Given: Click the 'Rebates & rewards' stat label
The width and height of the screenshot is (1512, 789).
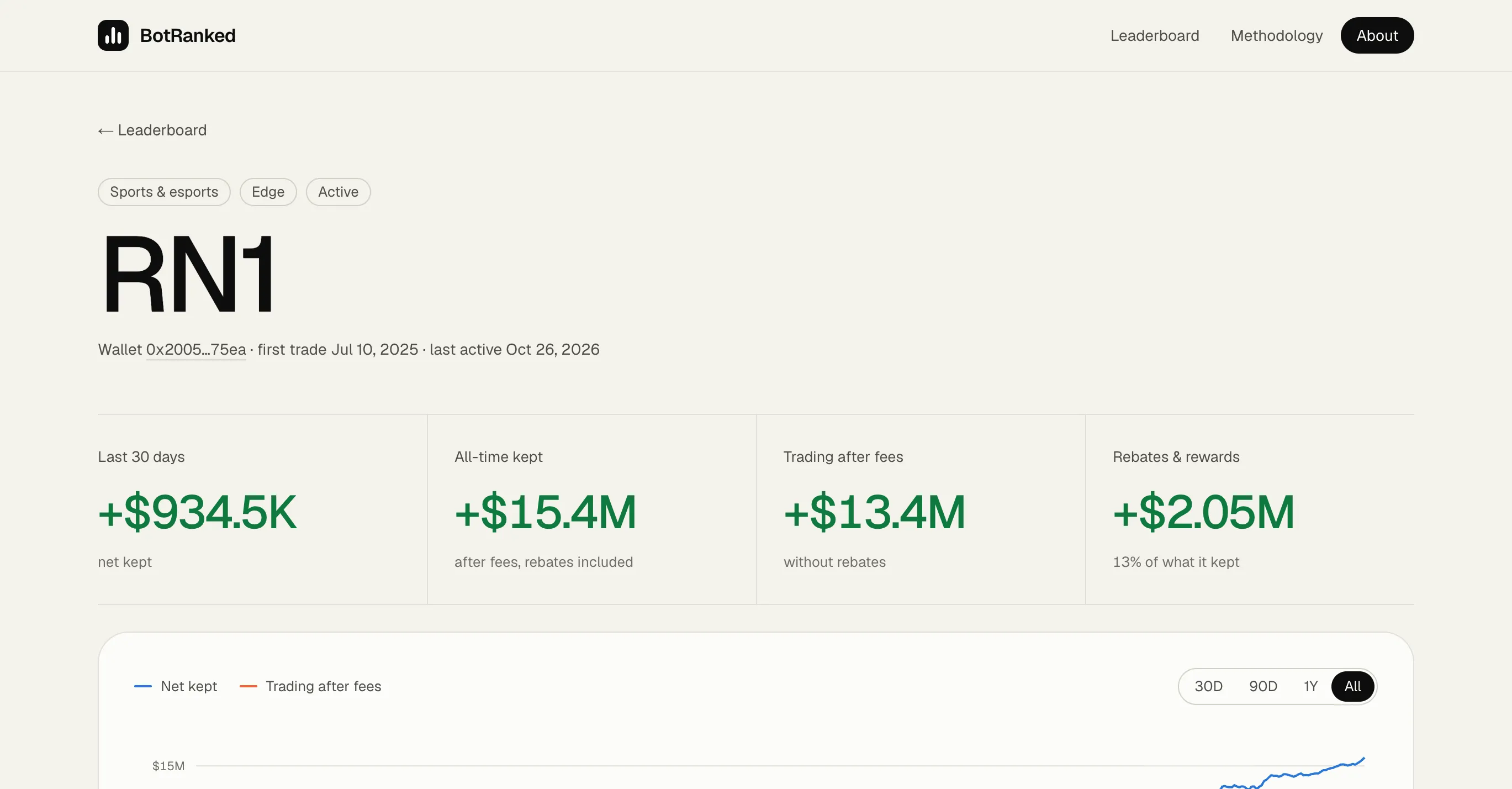Looking at the screenshot, I should [x=1176, y=457].
